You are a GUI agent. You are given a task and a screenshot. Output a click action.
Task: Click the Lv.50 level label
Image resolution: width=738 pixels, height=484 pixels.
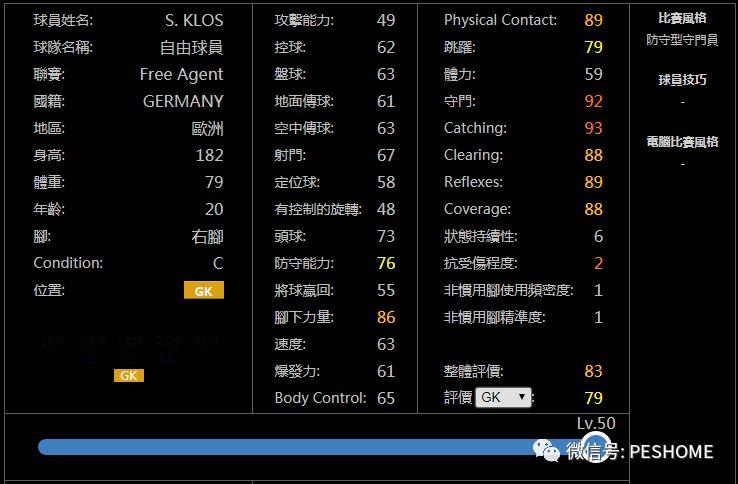point(596,423)
